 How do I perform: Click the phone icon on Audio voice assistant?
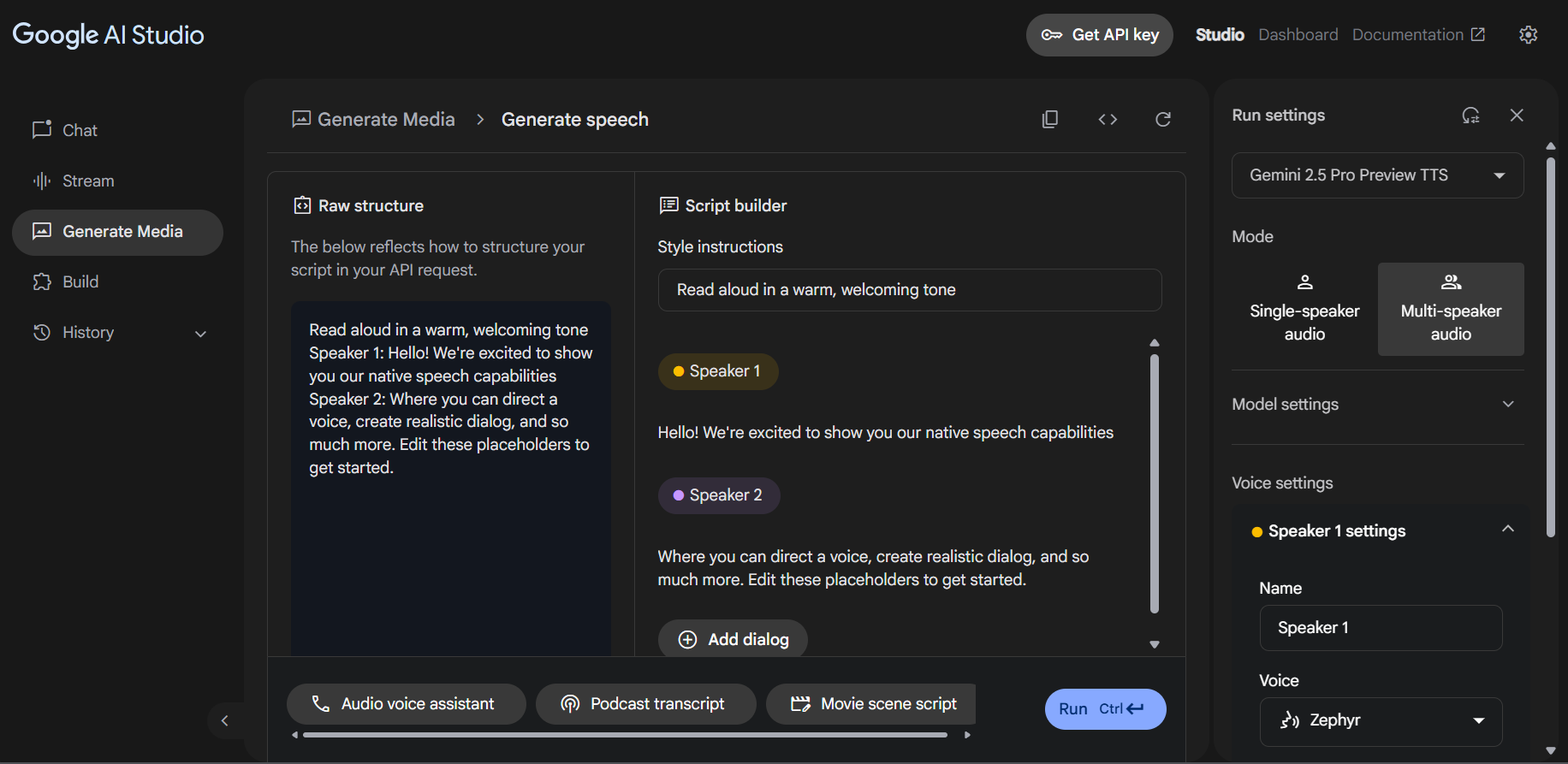point(321,703)
